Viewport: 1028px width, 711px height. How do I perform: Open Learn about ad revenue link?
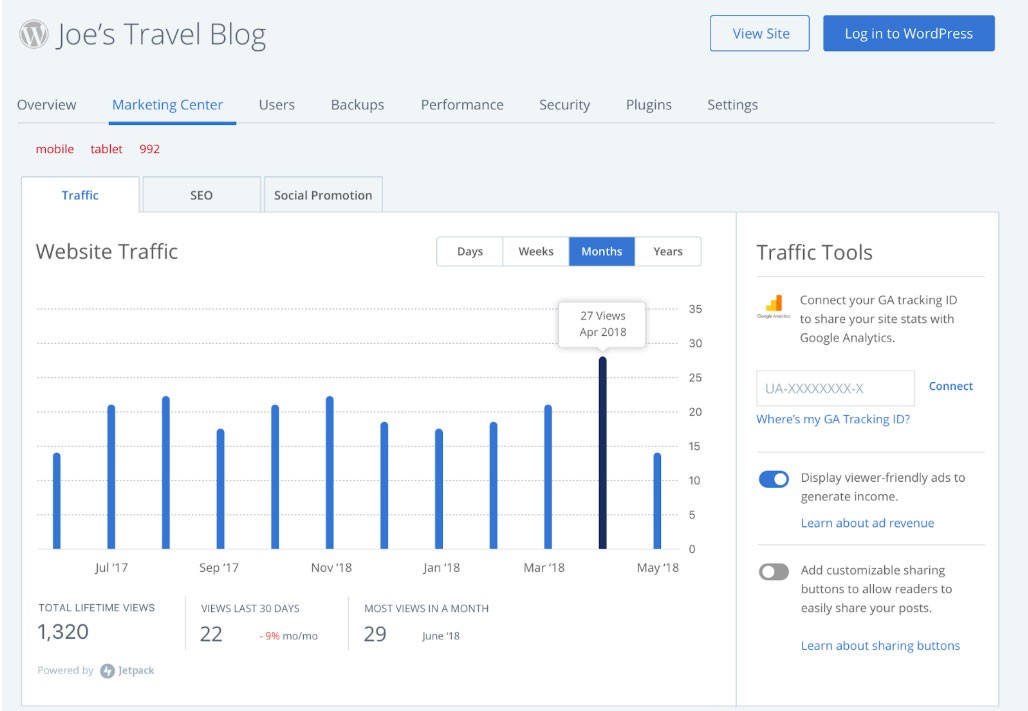point(867,523)
